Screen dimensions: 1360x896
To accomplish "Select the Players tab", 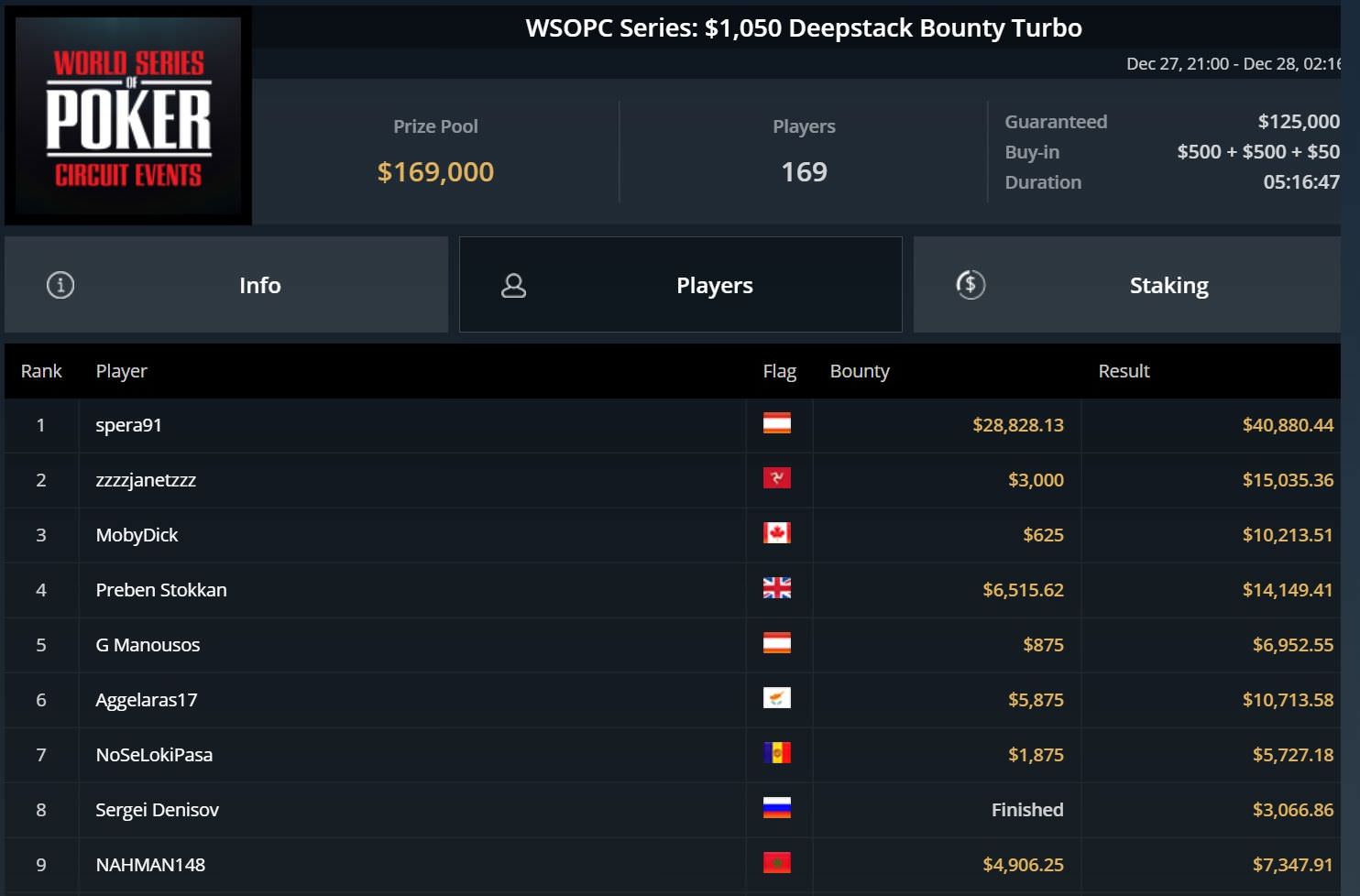I will coord(681,285).
